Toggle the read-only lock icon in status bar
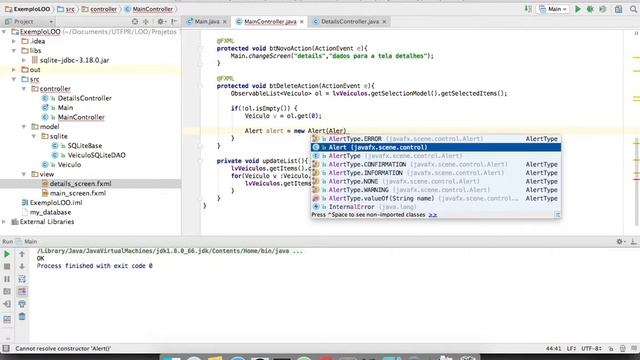Screen dimensions: 640x360 pyautogui.click(x=611, y=348)
